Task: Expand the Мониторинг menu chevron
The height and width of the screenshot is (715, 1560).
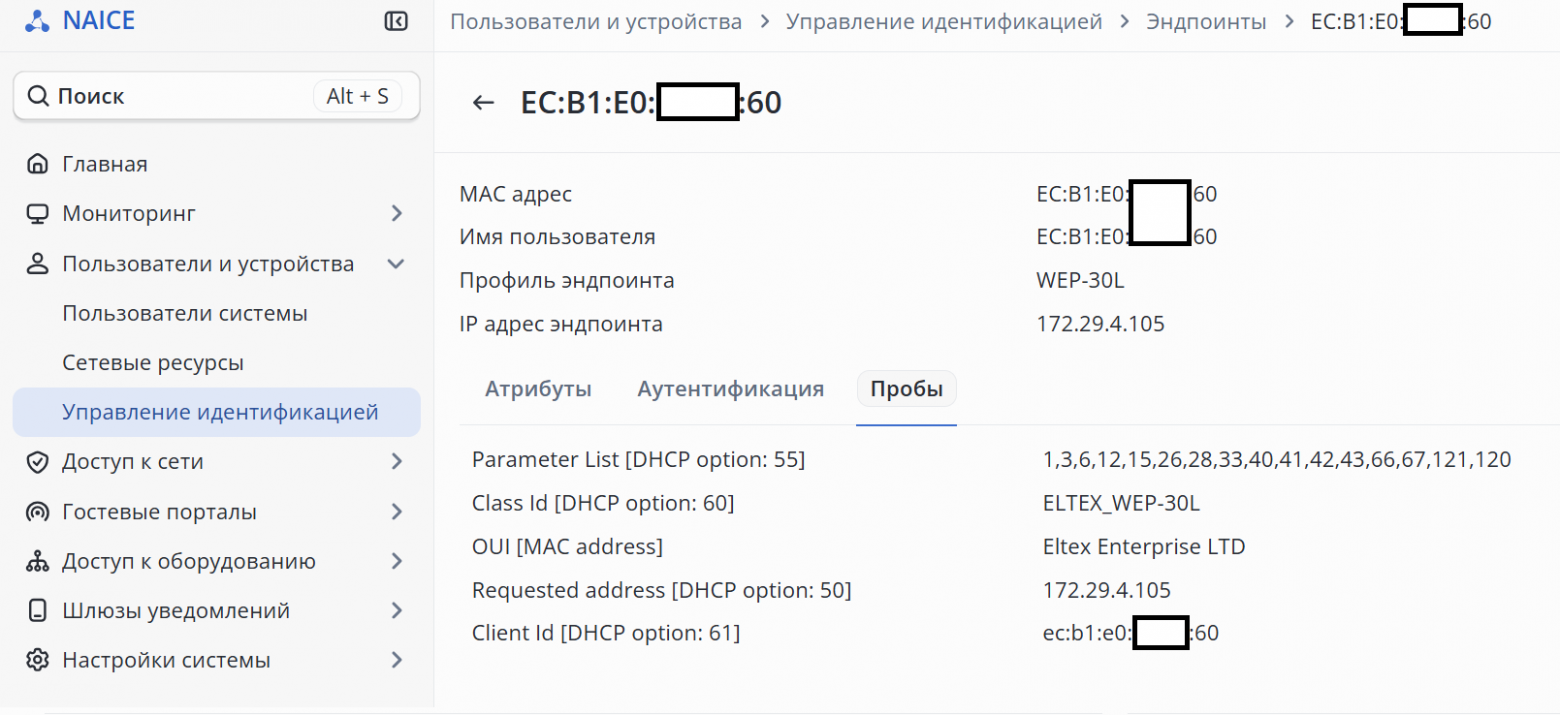Action: coord(396,214)
